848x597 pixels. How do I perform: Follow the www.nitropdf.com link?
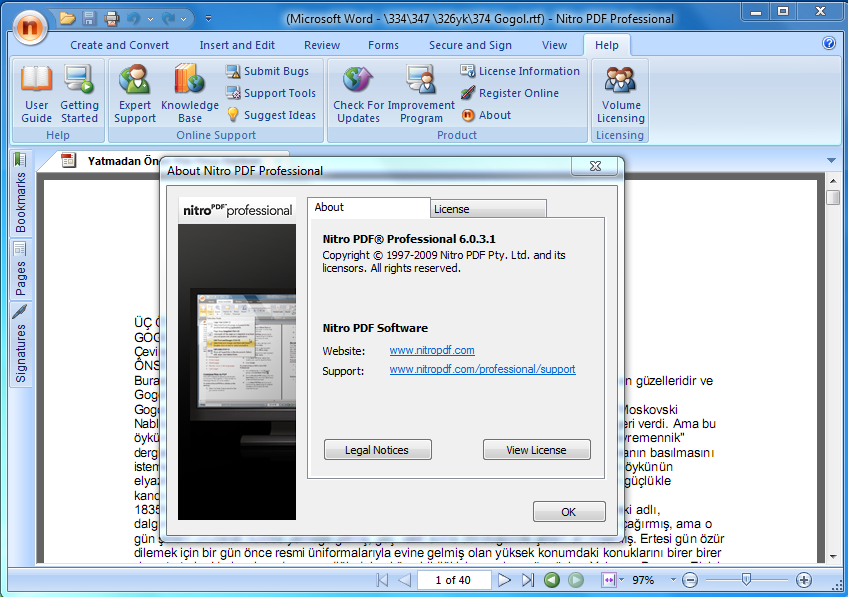click(432, 350)
